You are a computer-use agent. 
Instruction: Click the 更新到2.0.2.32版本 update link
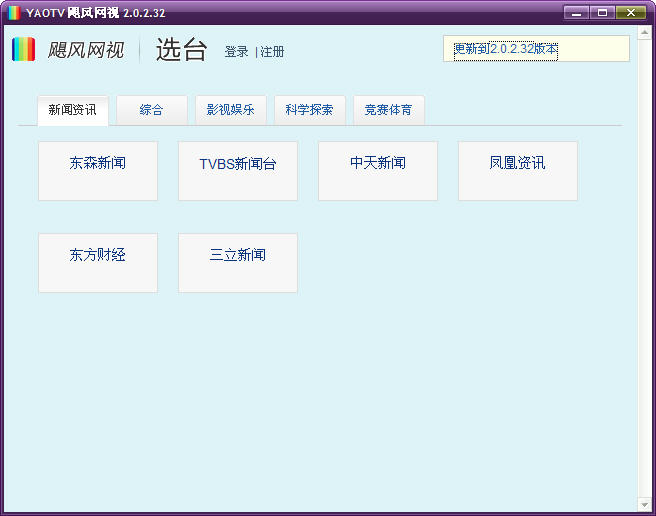[x=506, y=49]
